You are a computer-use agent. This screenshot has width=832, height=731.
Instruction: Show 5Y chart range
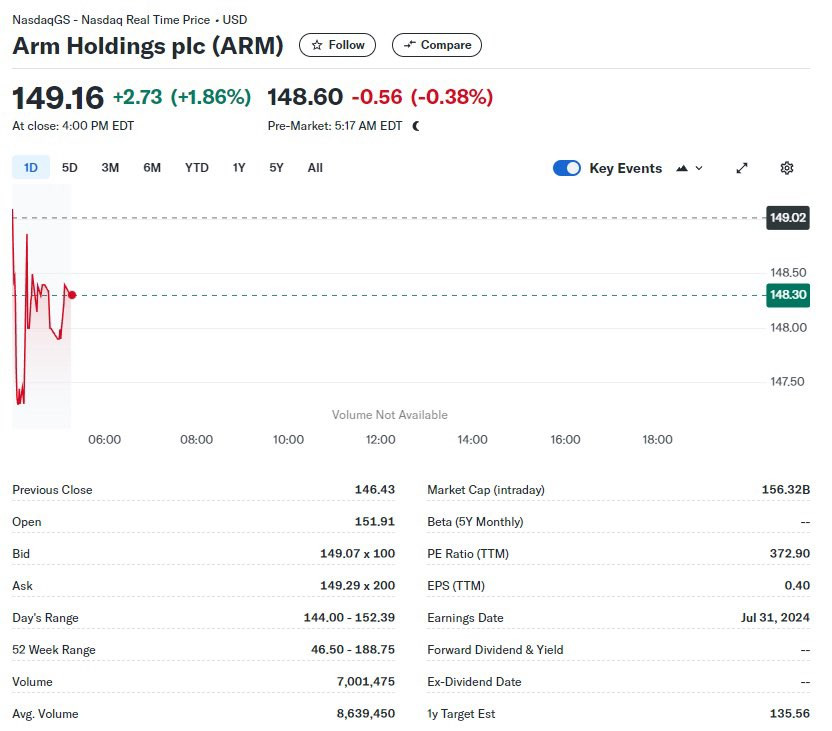(276, 168)
